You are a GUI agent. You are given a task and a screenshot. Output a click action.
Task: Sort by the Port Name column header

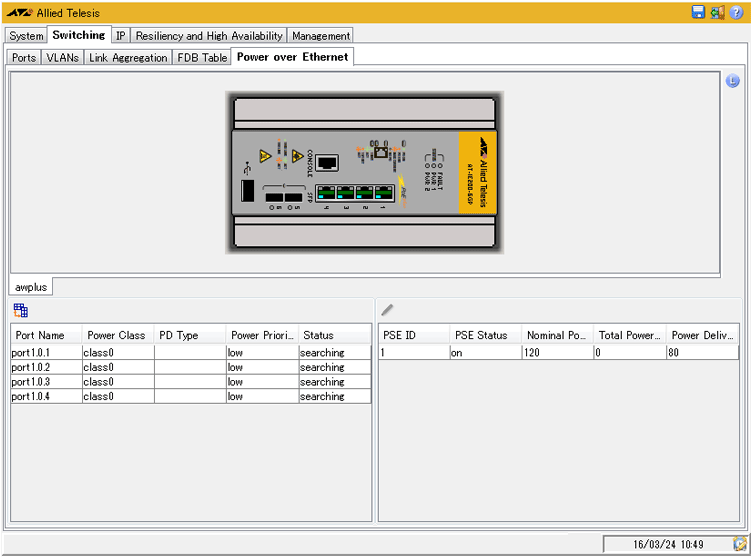click(40, 335)
